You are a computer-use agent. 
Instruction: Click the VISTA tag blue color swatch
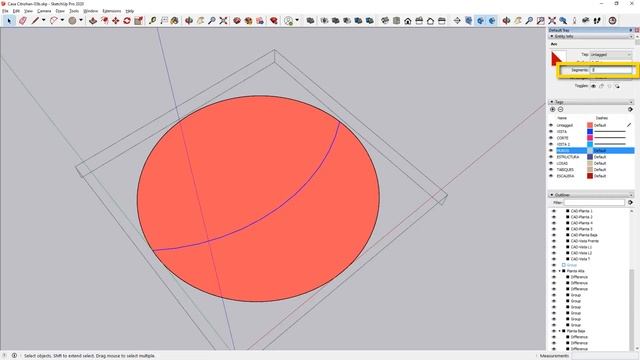(590, 131)
